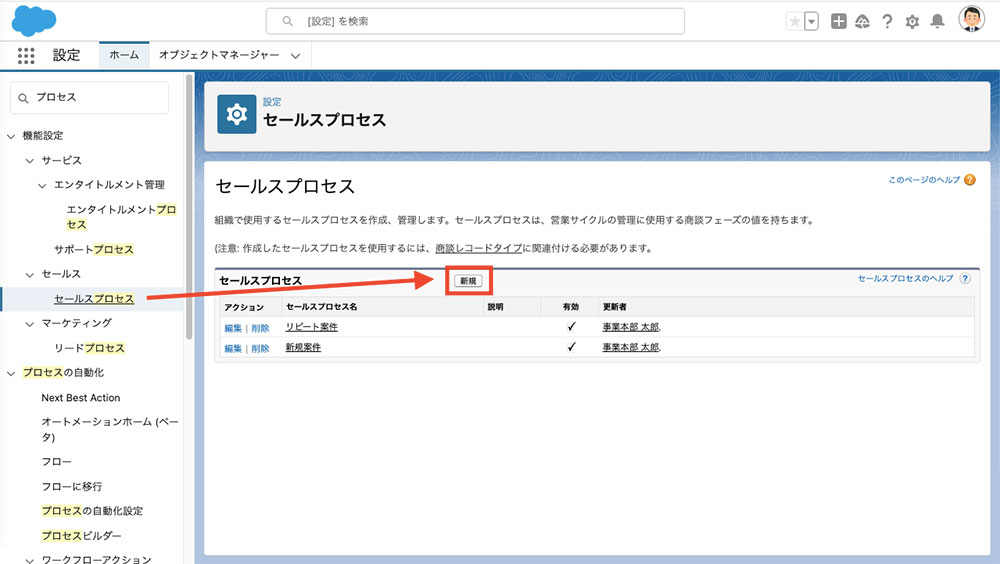Click the Quick Find box containing プロセス
The width and height of the screenshot is (1000, 564).
89,97
